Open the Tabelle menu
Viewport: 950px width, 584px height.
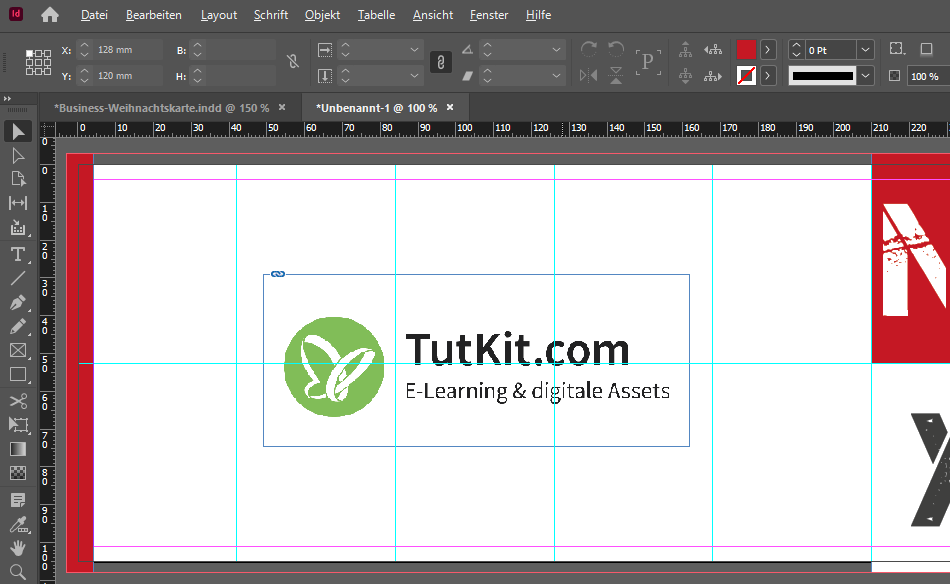click(x=376, y=15)
